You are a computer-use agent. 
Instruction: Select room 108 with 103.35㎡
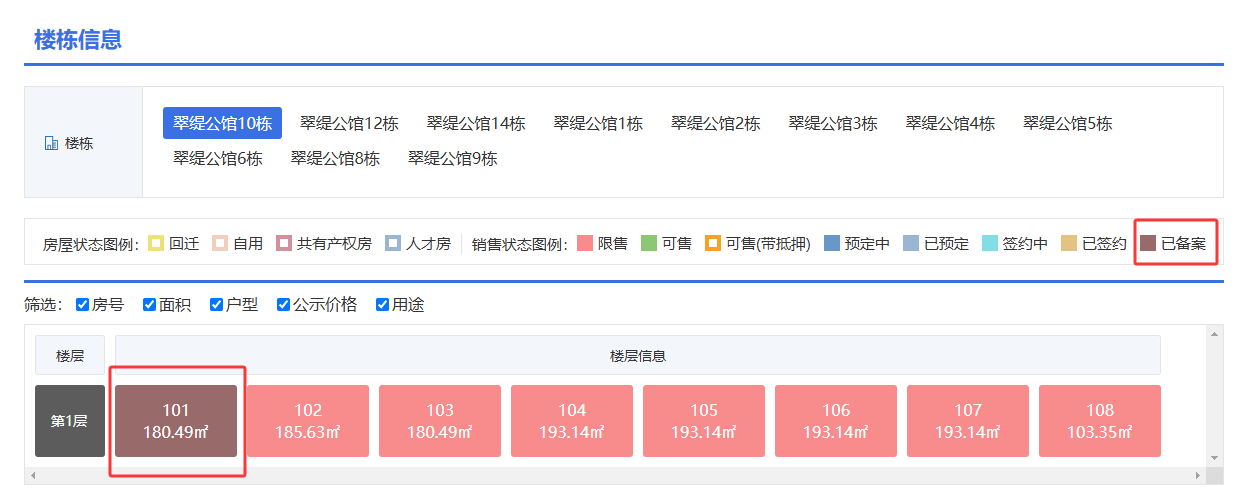pos(1099,421)
